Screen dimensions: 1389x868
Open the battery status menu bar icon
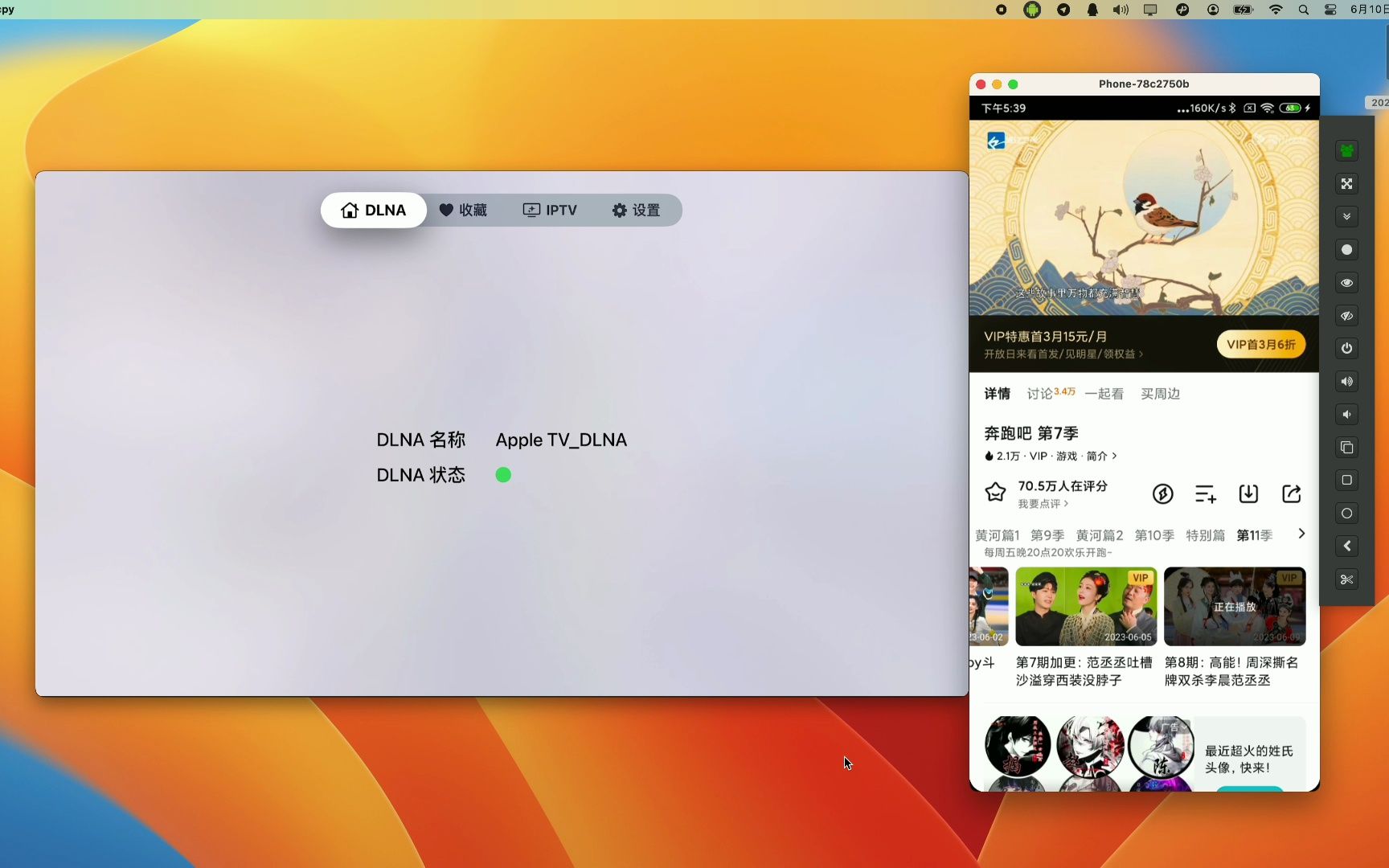1244,10
